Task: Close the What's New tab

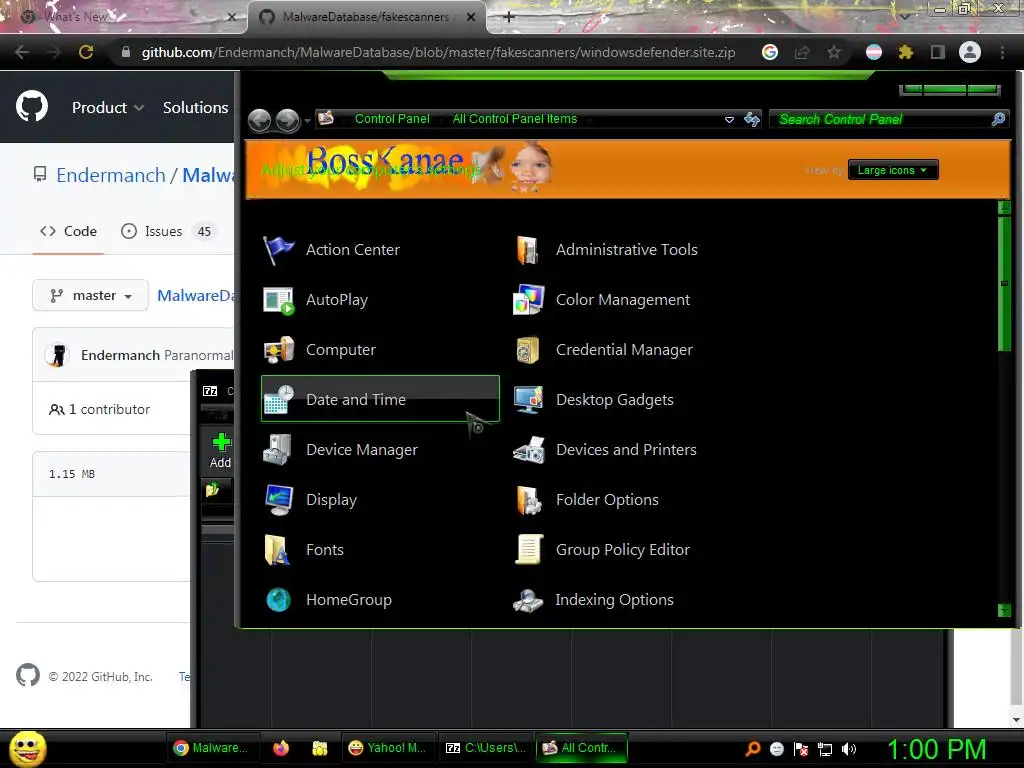Action: point(231,17)
